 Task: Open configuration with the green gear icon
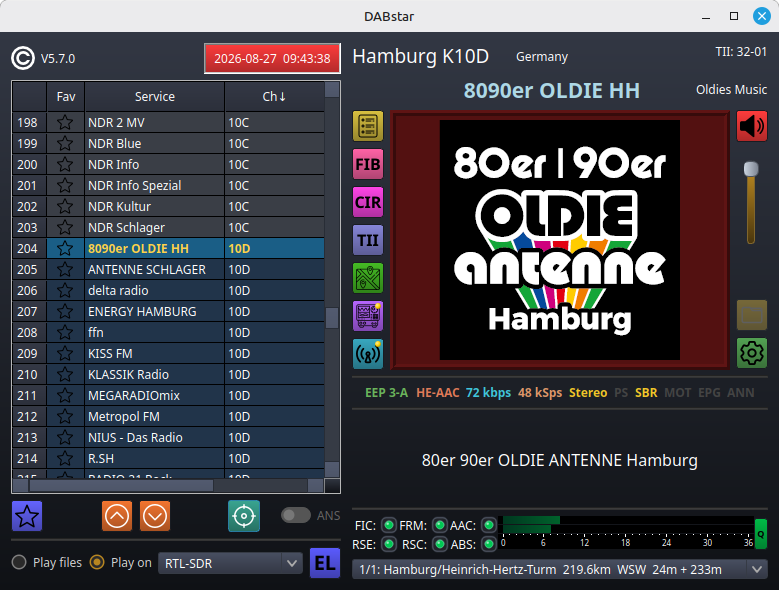click(x=752, y=353)
